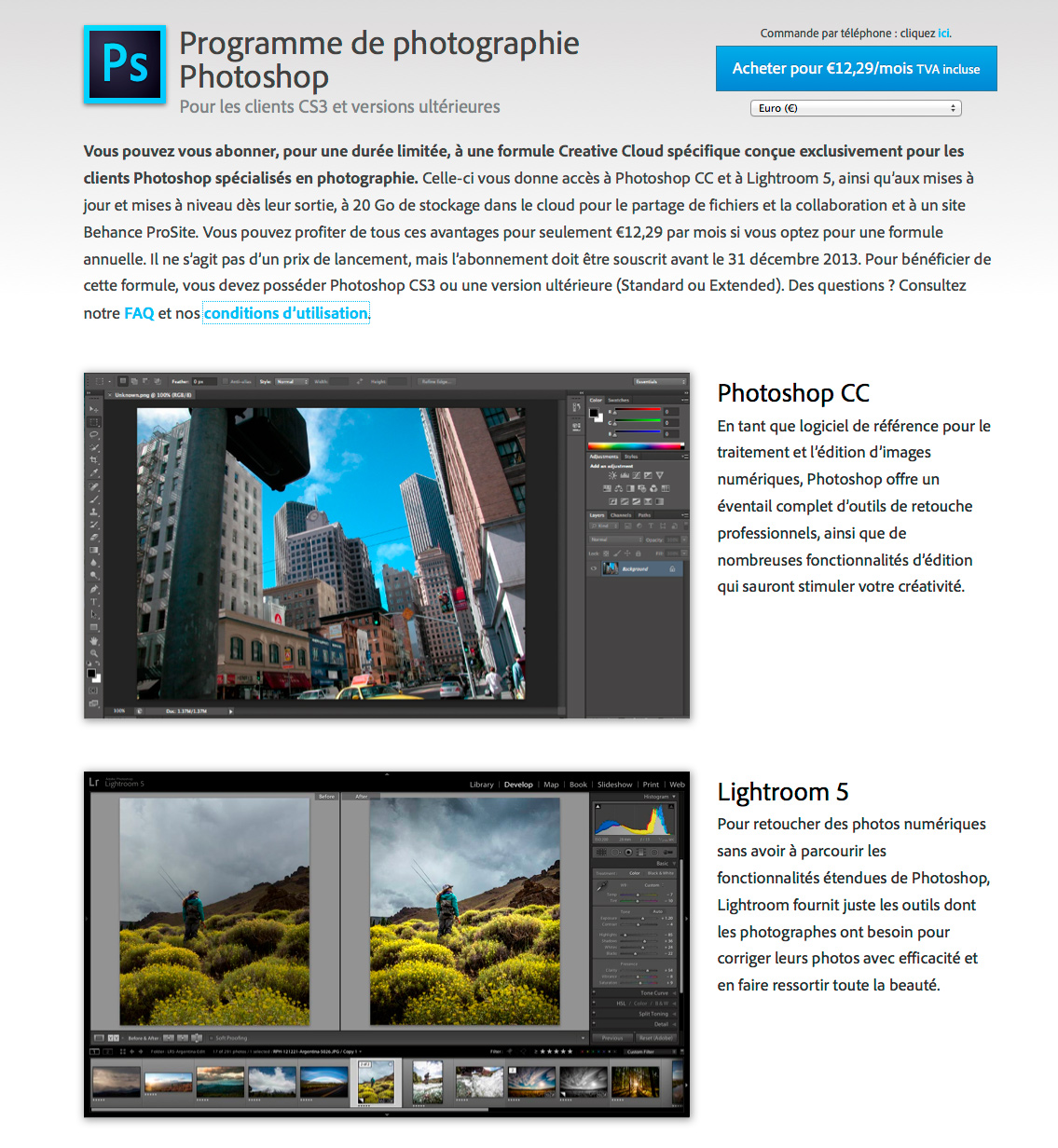Viewport: 1058px width, 1148px height.
Task: Open the Print module in Lightroom
Action: 651,785
